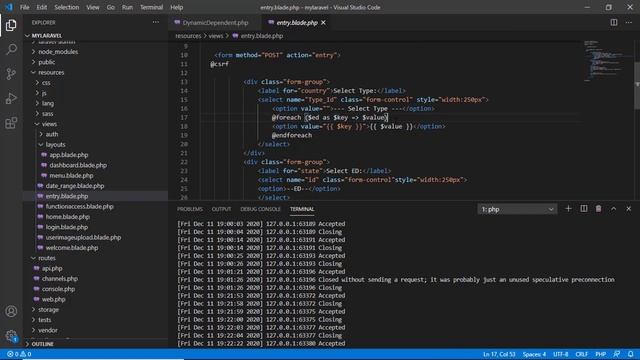640x360 pixels.
Task: Open web.php in routes folder
Action: coord(53,300)
